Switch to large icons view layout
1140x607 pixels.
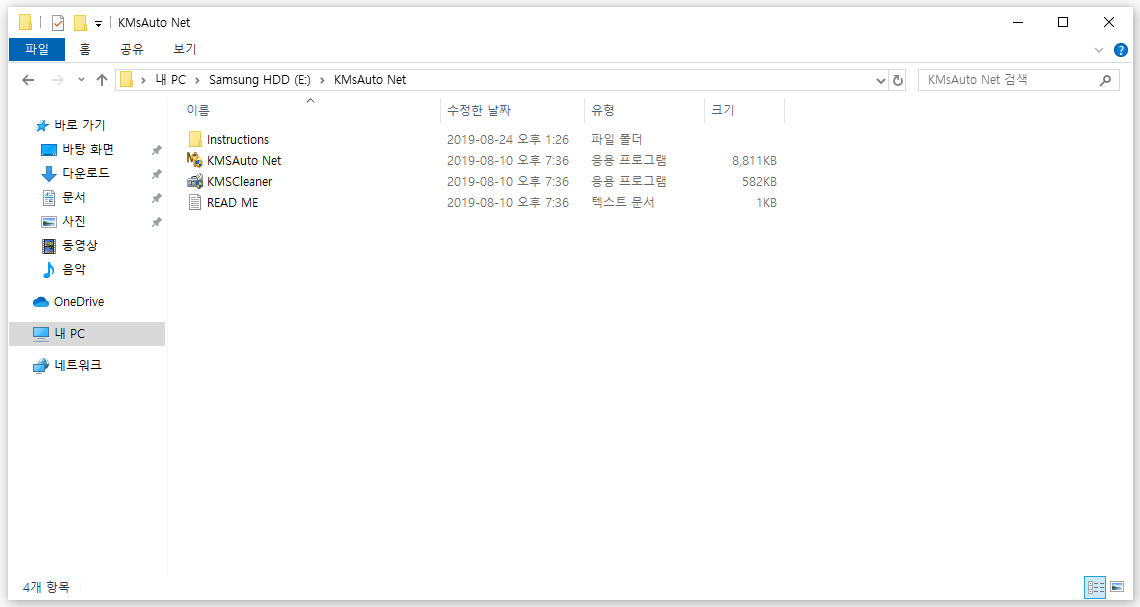click(x=1117, y=587)
